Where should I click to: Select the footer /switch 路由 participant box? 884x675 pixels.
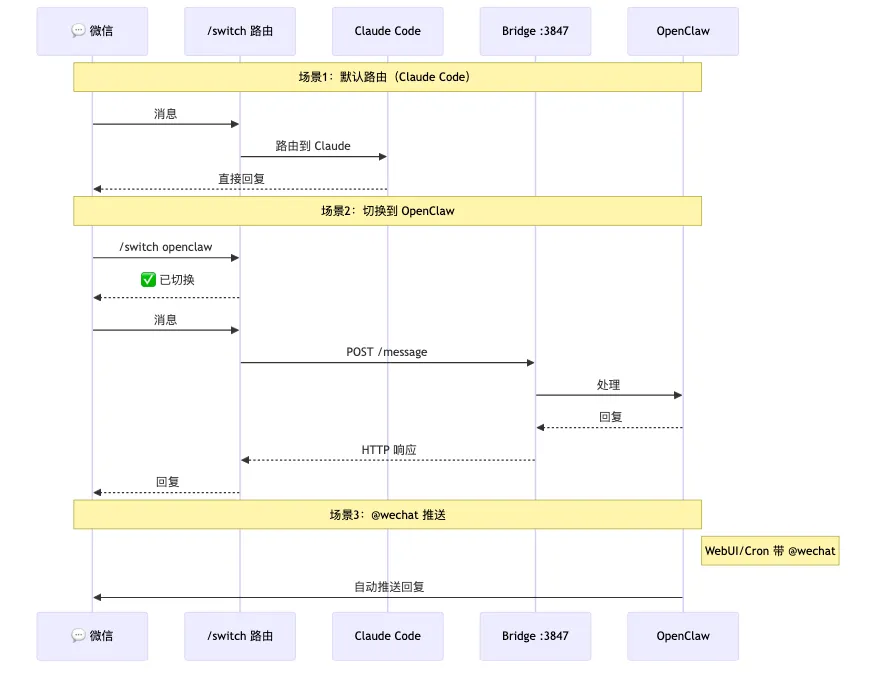tap(240, 636)
